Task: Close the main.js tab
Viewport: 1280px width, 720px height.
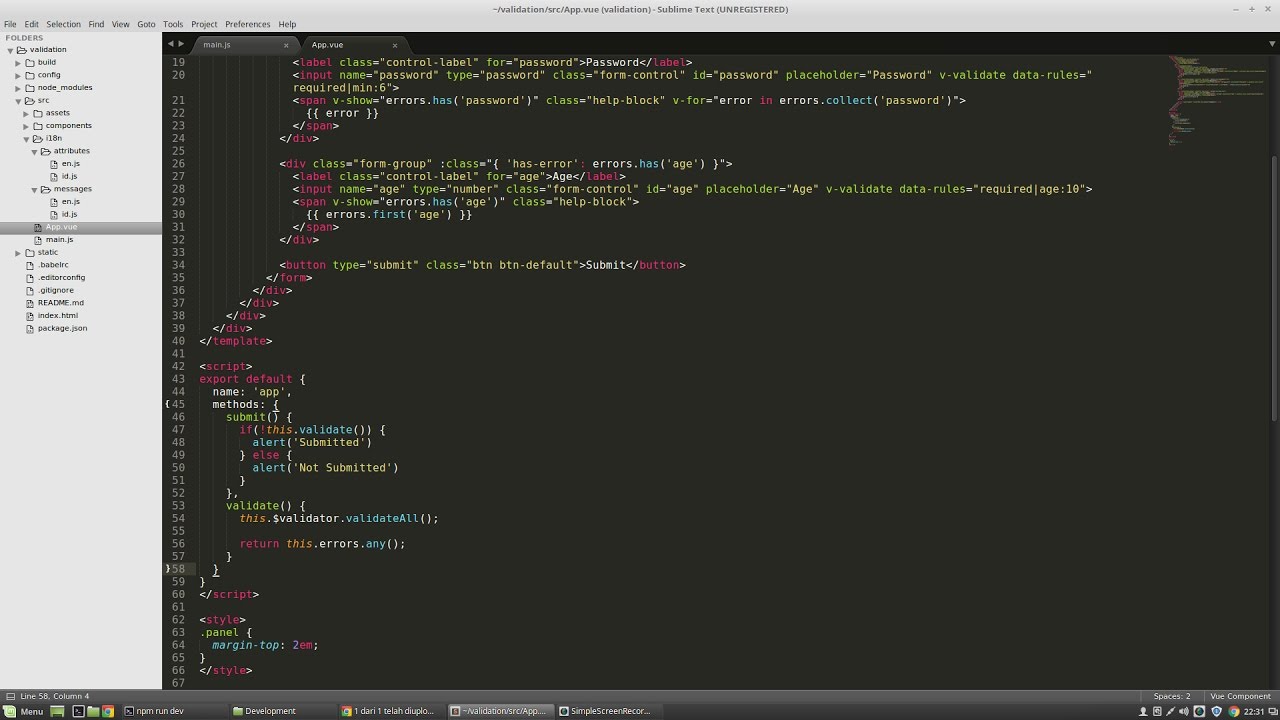Action: coord(286,45)
